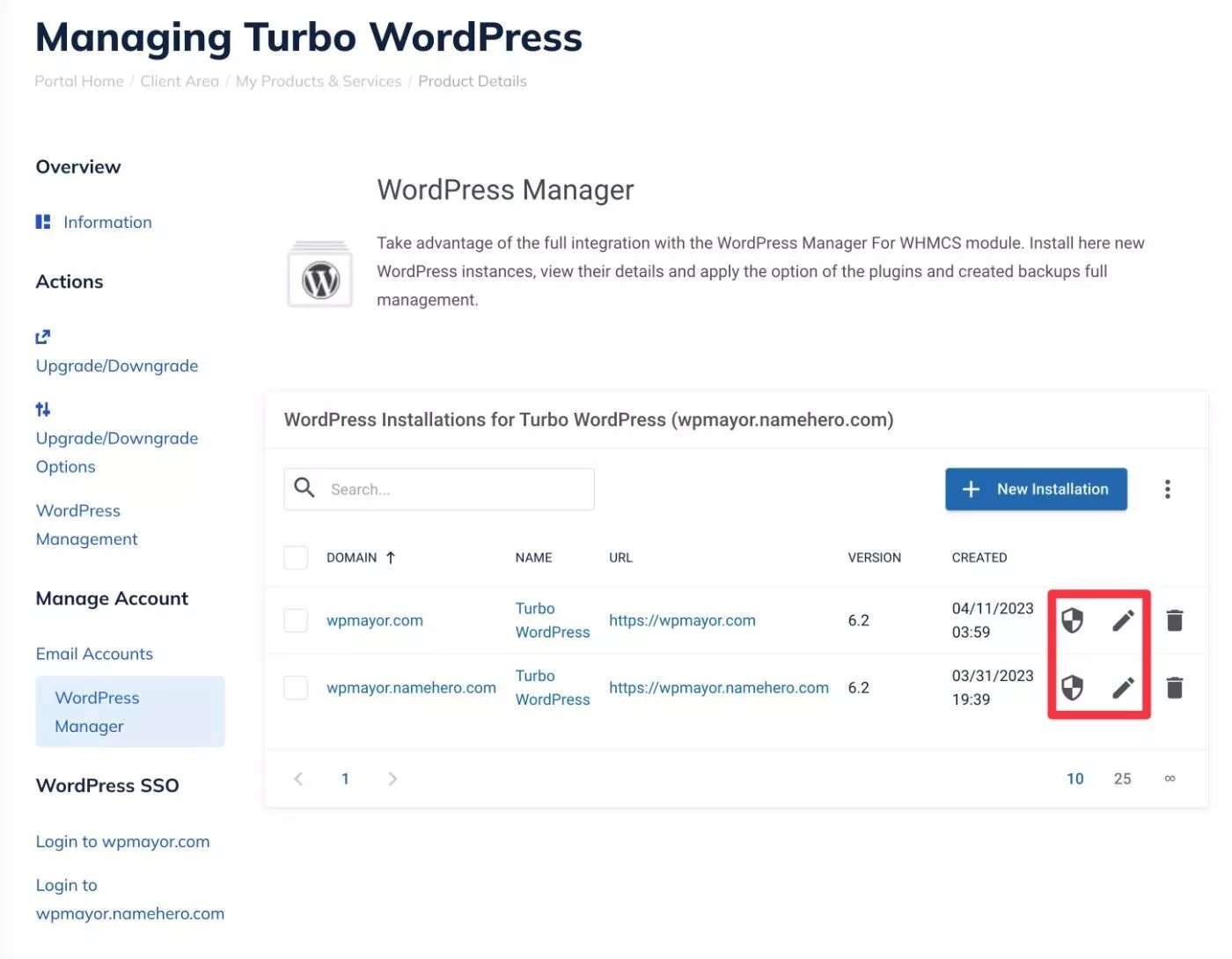The image size is (1232, 959).
Task: Click version 6.2 in wpmayor.com row
Action: 859,620
